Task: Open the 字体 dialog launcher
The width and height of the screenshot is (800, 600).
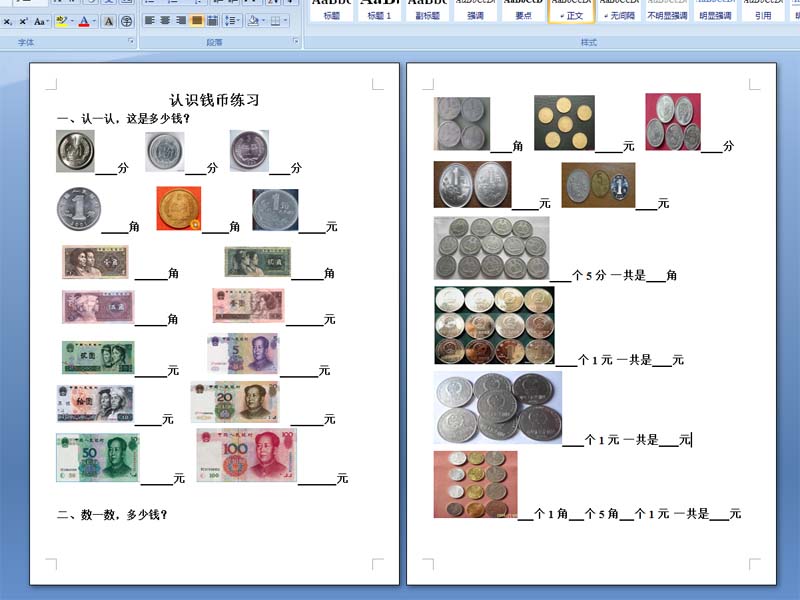Action: 131,41
